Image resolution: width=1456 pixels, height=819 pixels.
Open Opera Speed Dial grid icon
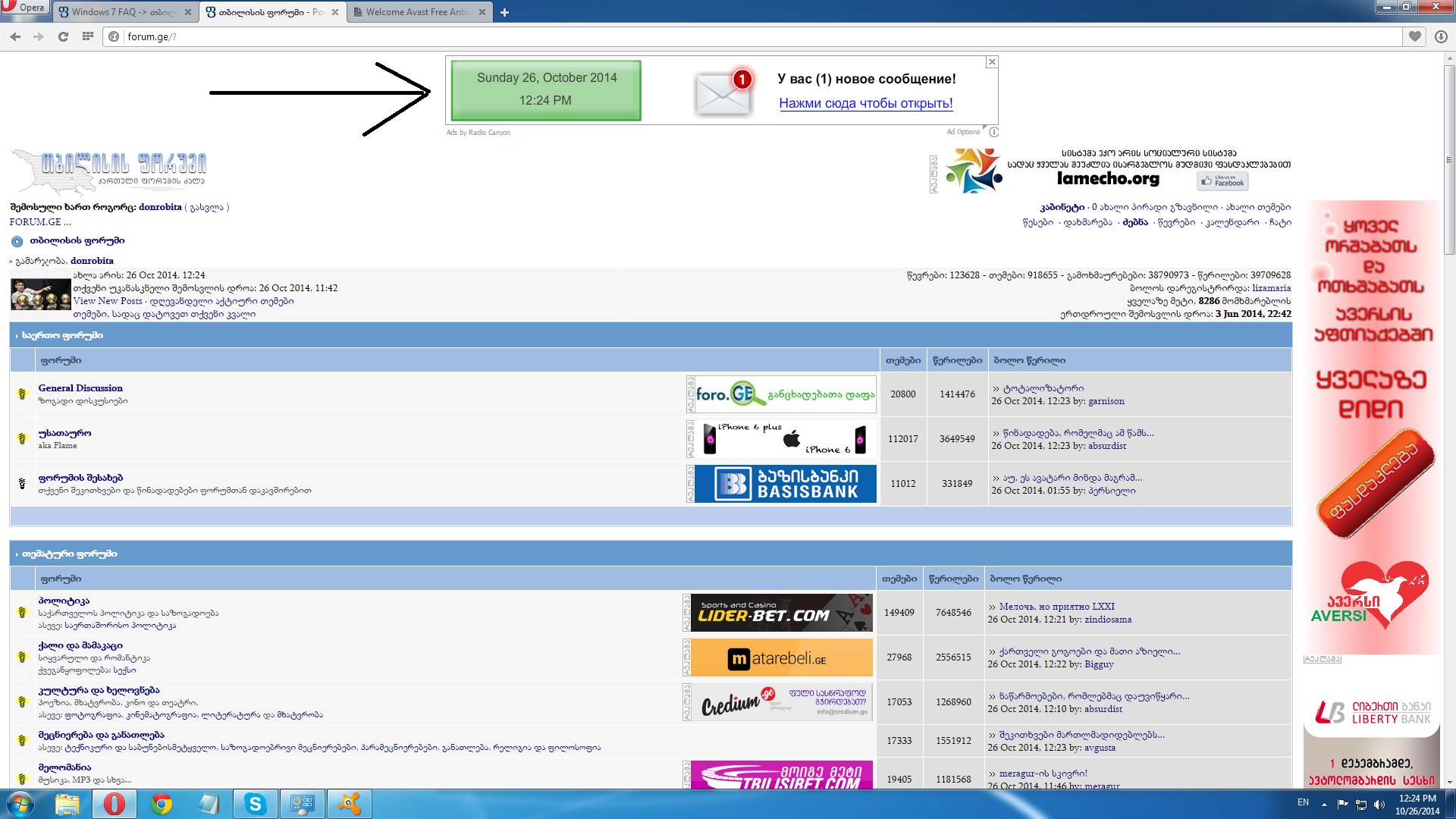pos(88,36)
